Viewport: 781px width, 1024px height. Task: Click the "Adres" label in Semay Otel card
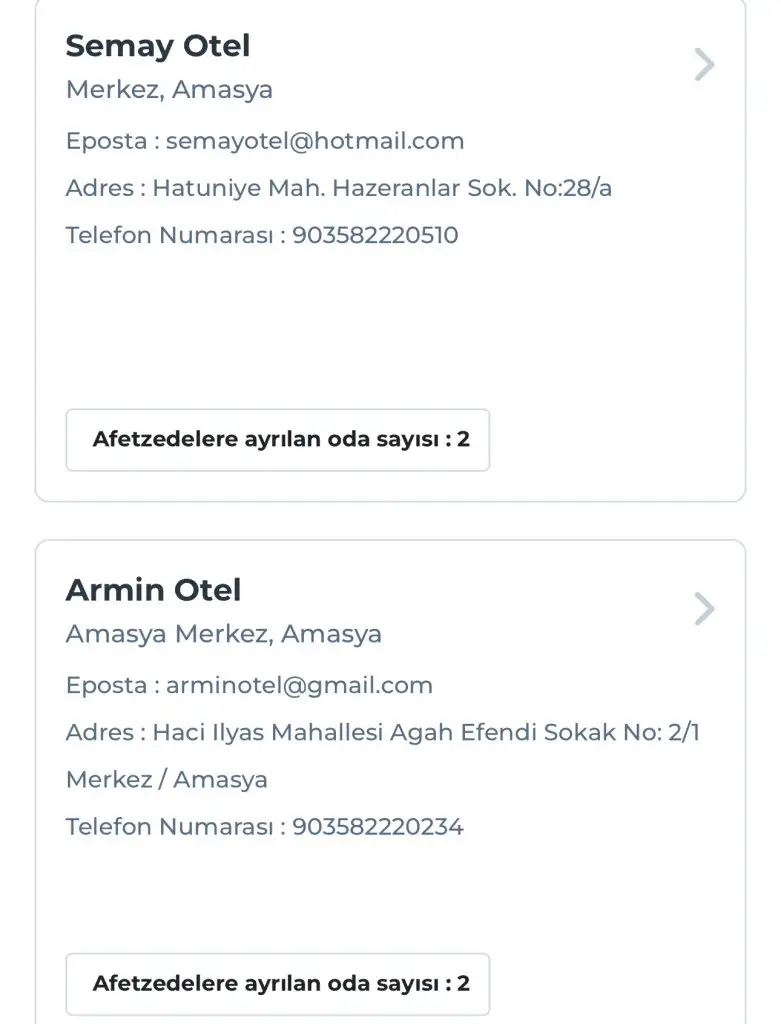[x=99, y=188]
